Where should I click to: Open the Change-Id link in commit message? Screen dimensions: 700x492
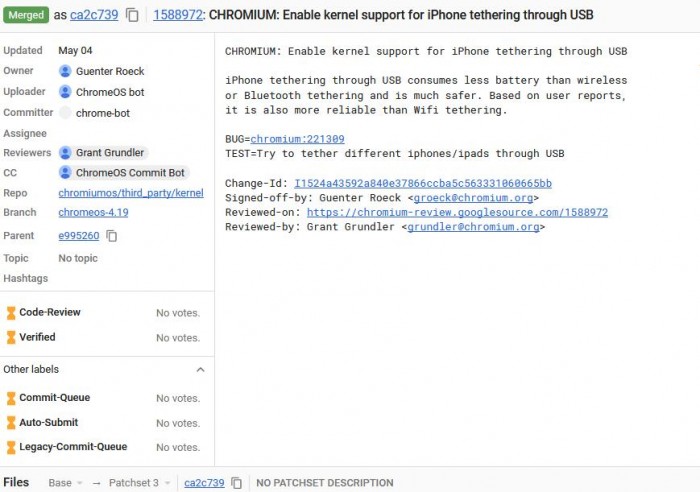pos(422,184)
